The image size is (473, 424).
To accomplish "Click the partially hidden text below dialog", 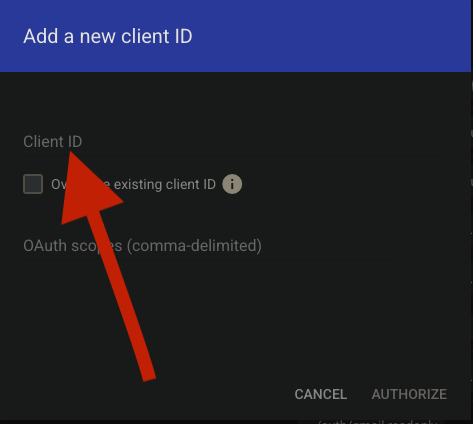I will [378, 422].
